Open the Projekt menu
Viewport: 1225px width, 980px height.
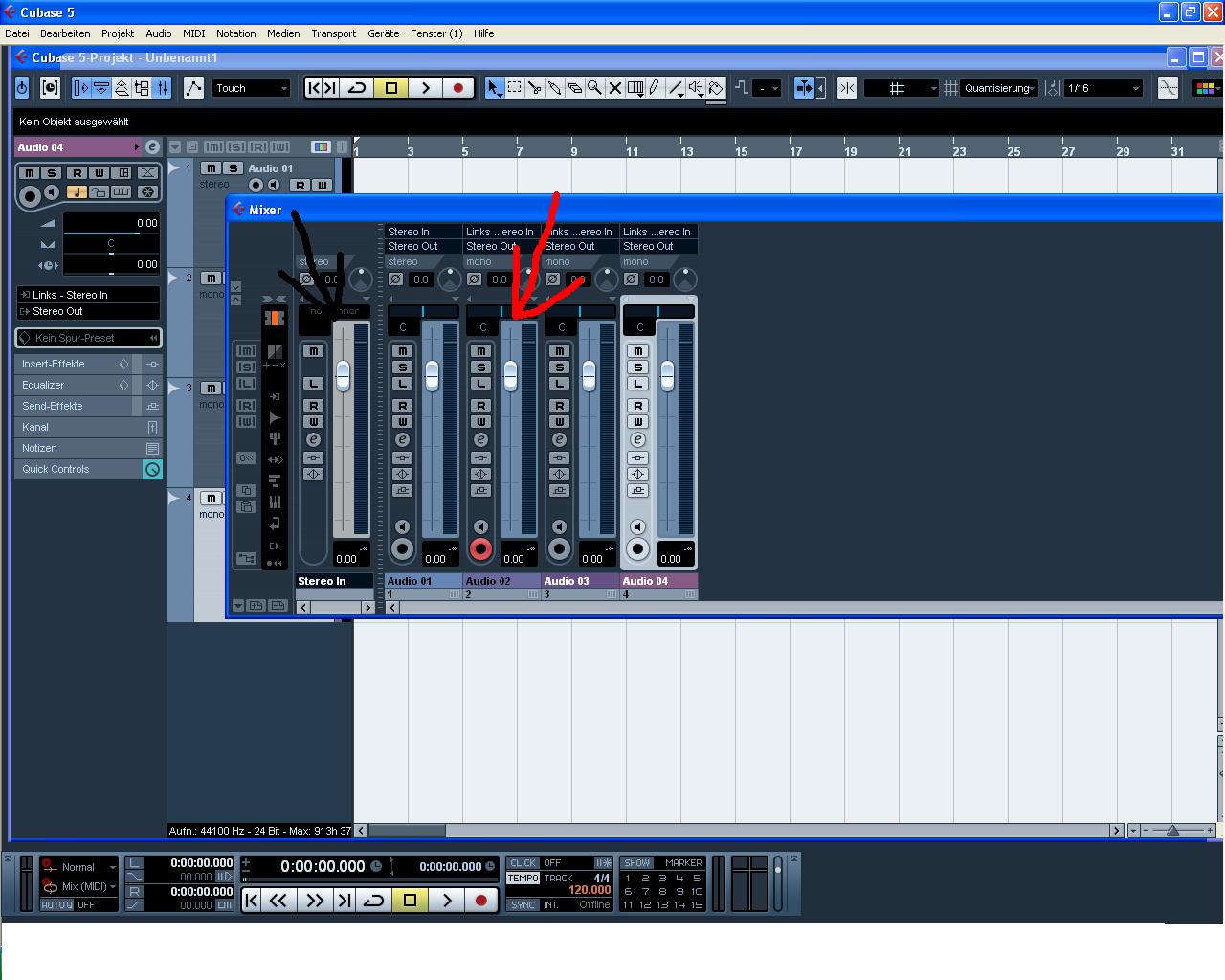point(118,33)
